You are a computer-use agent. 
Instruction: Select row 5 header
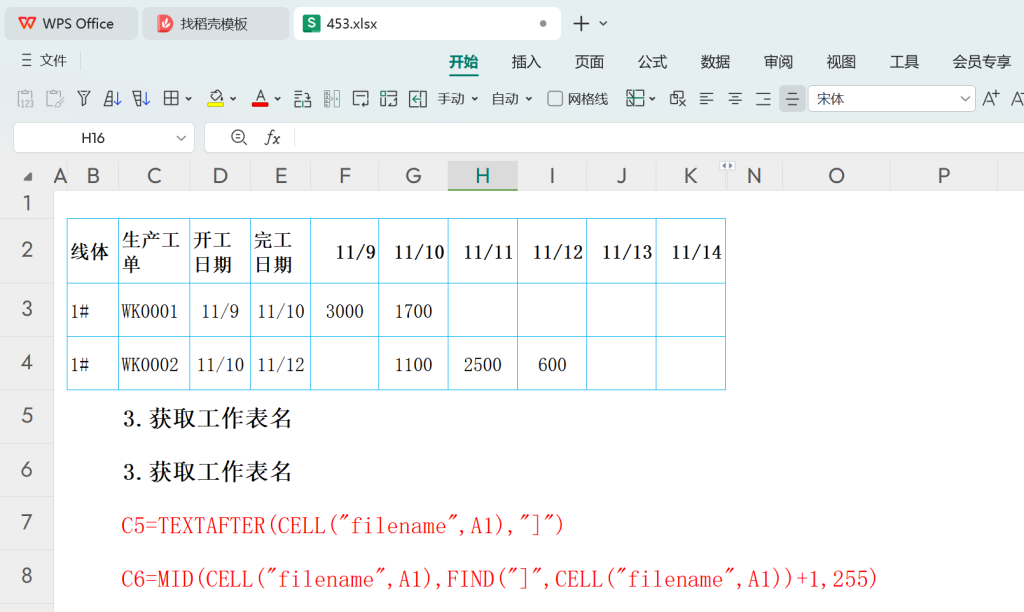click(27, 416)
